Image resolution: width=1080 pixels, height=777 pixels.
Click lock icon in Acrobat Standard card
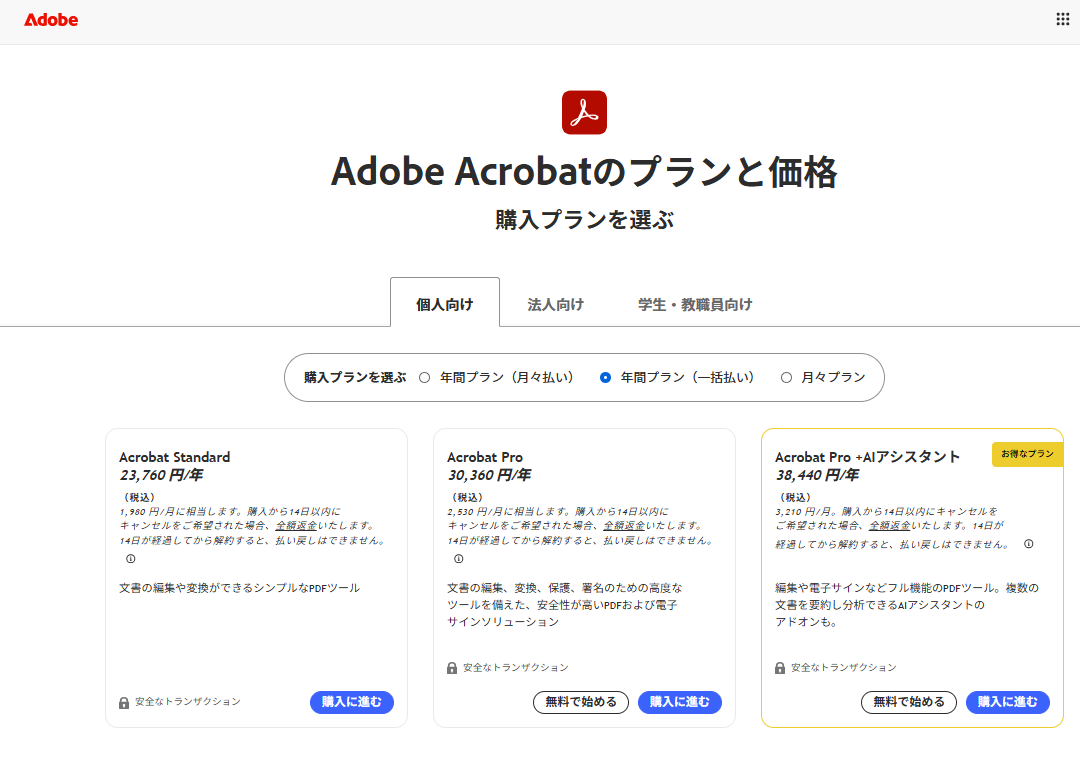[x=124, y=703]
